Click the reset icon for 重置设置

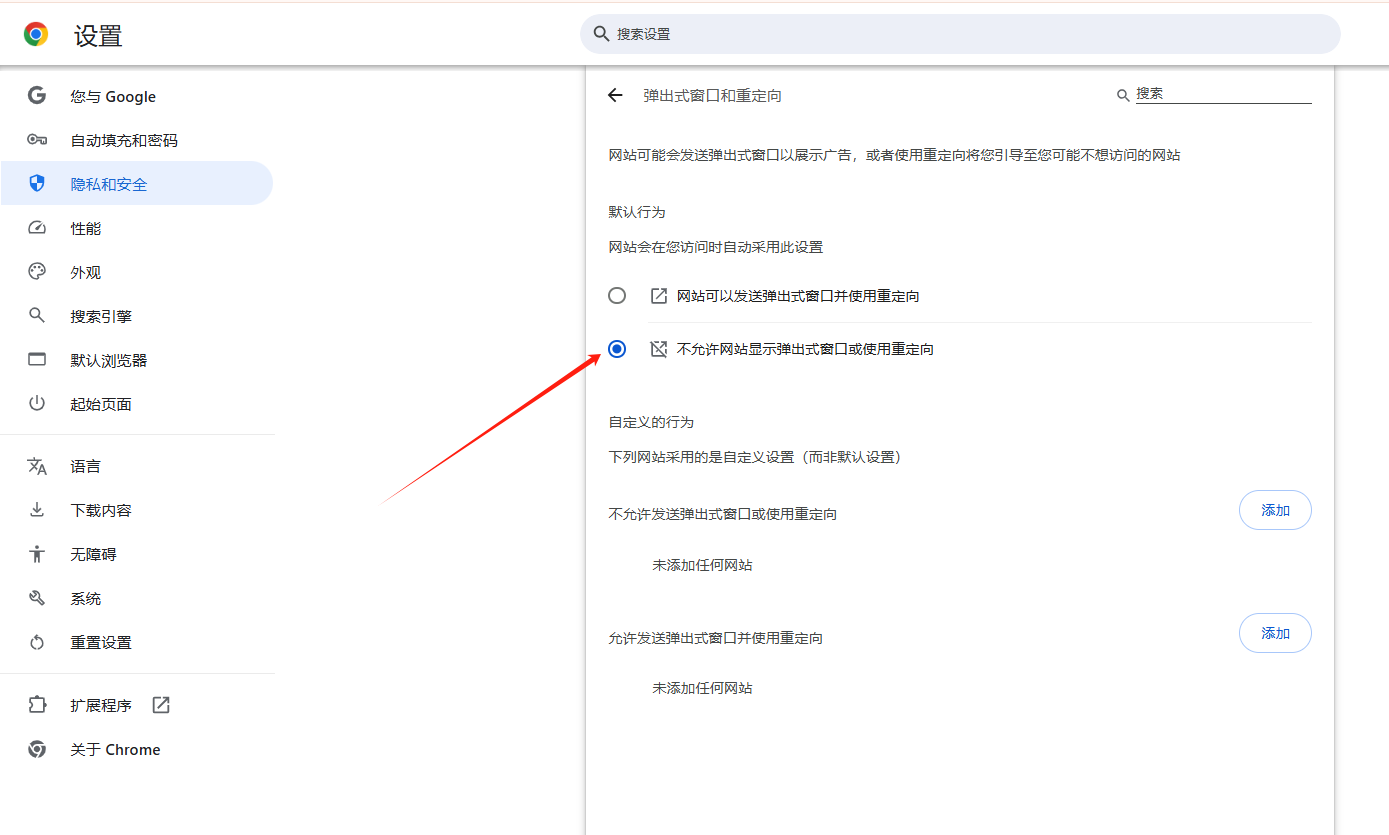(x=37, y=642)
